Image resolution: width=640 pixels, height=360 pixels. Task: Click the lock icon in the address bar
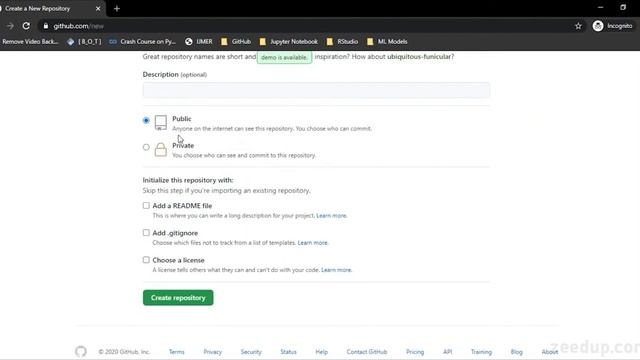[46, 26]
